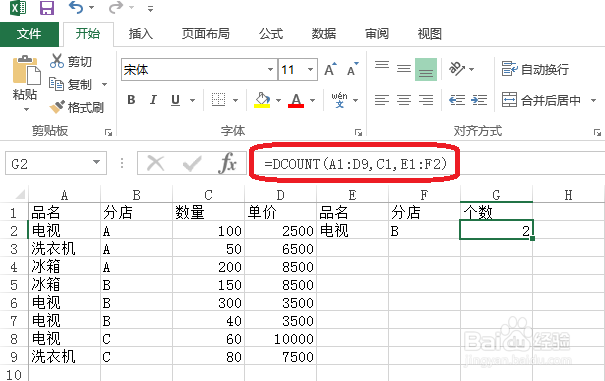Apply the red font color
Viewport: 605px width, 381px height.
296,100
